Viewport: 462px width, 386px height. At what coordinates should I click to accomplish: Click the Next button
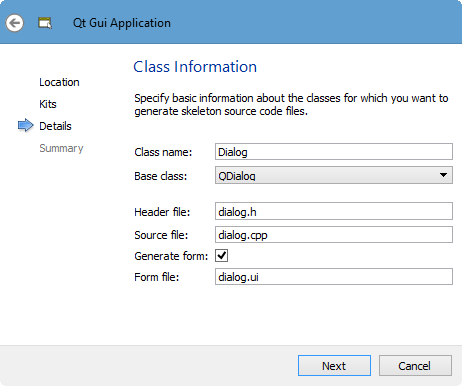coord(334,365)
